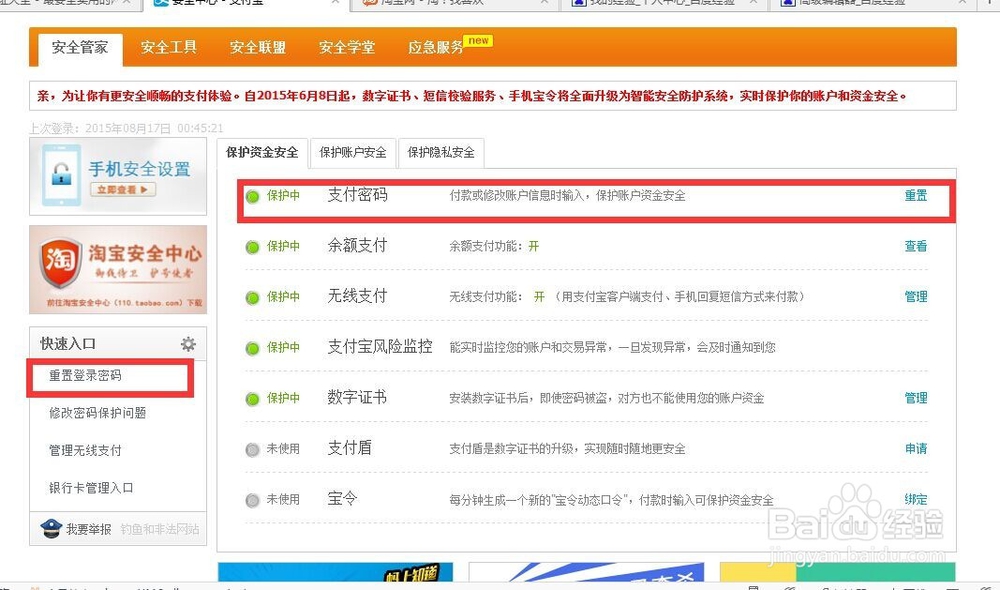Click green status dot for 支付密码
The image size is (1000, 590).
click(x=253, y=196)
